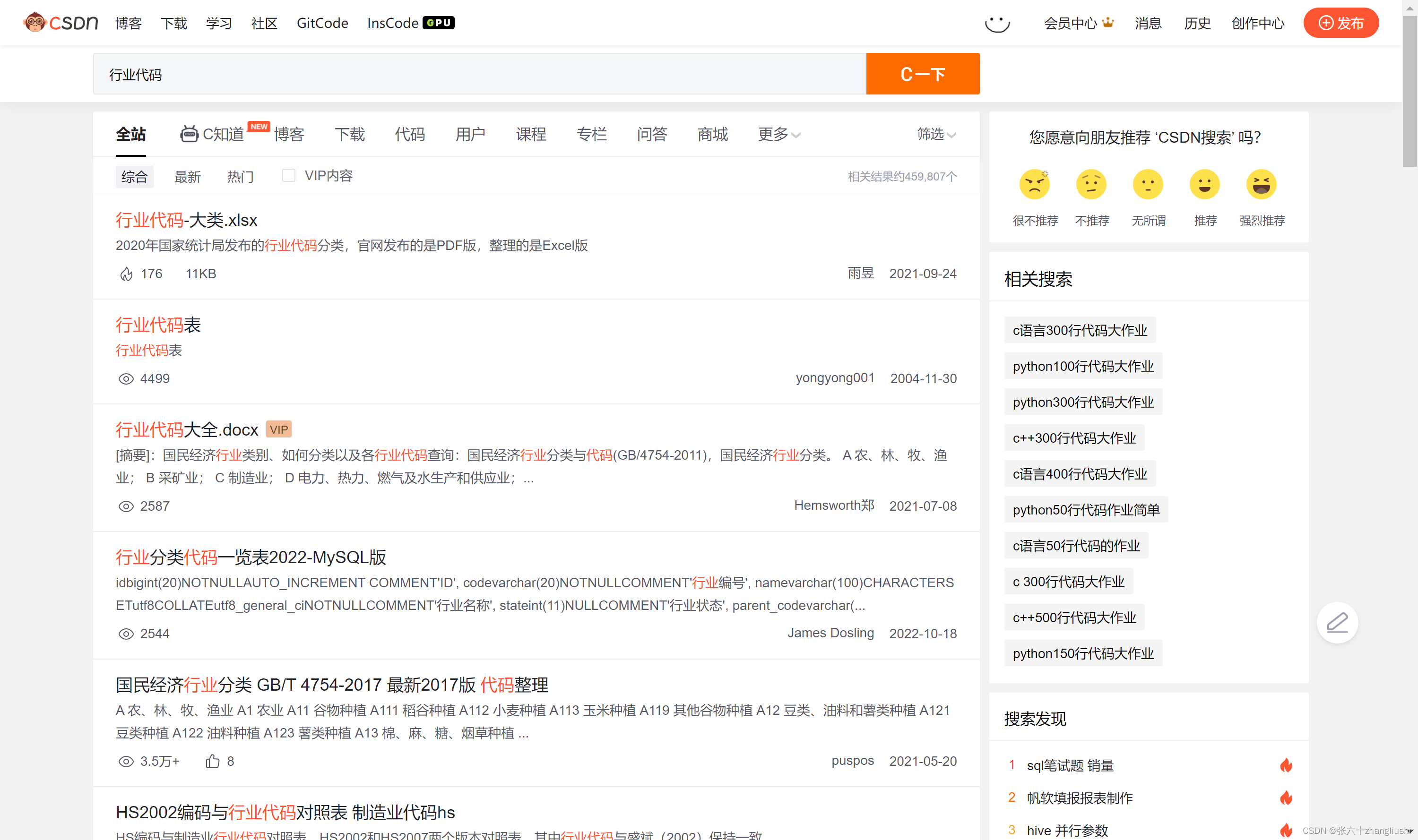The width and height of the screenshot is (1418, 840).
Task: Click the floating pencil edit icon
Action: click(1337, 623)
